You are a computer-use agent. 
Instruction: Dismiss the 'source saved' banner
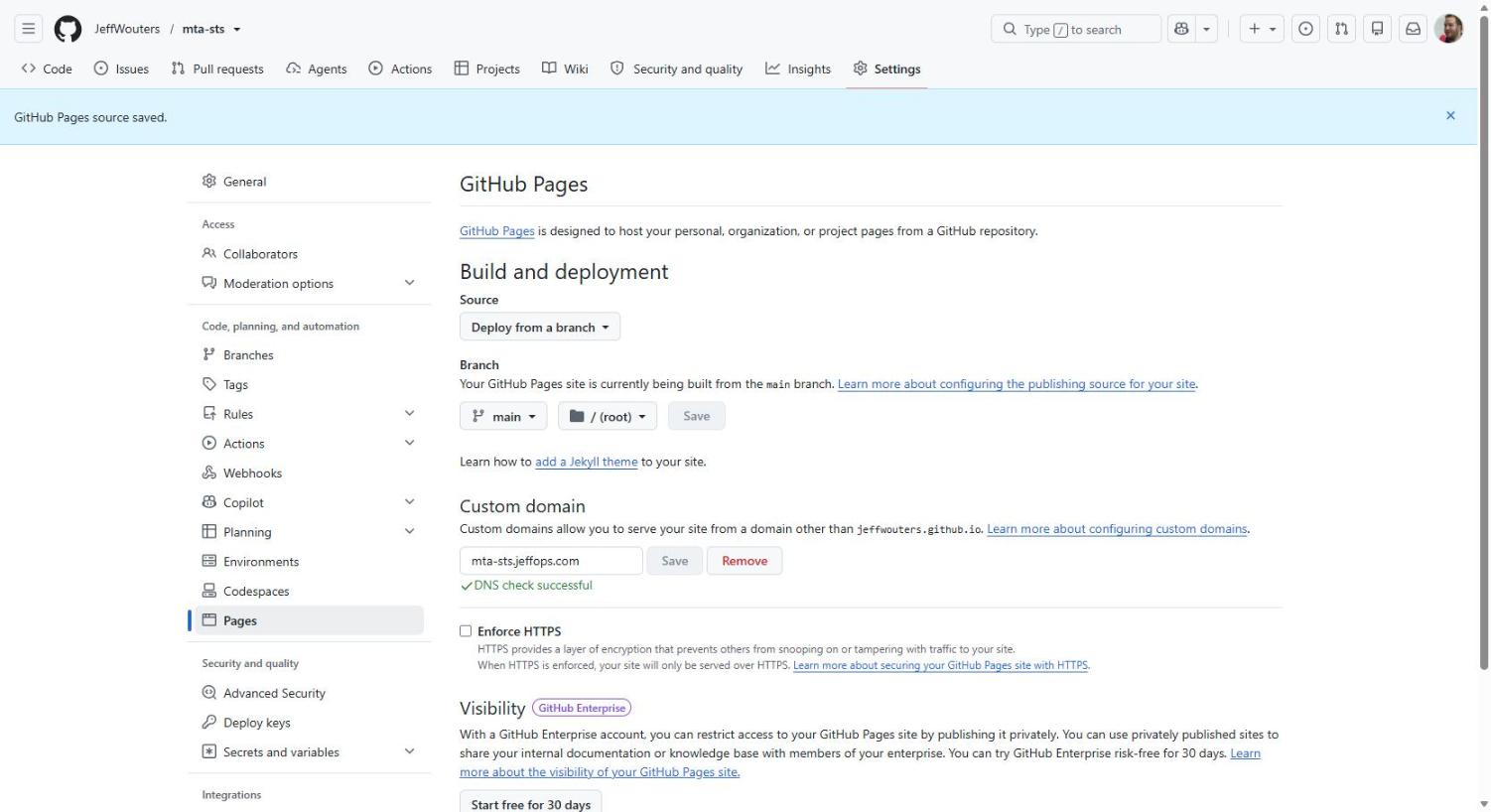coord(1450,116)
